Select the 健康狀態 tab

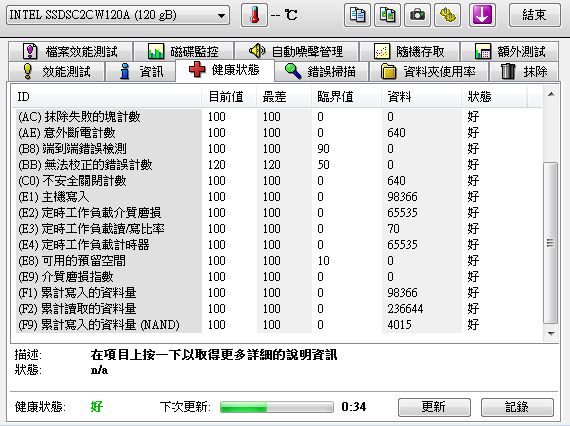coord(225,70)
